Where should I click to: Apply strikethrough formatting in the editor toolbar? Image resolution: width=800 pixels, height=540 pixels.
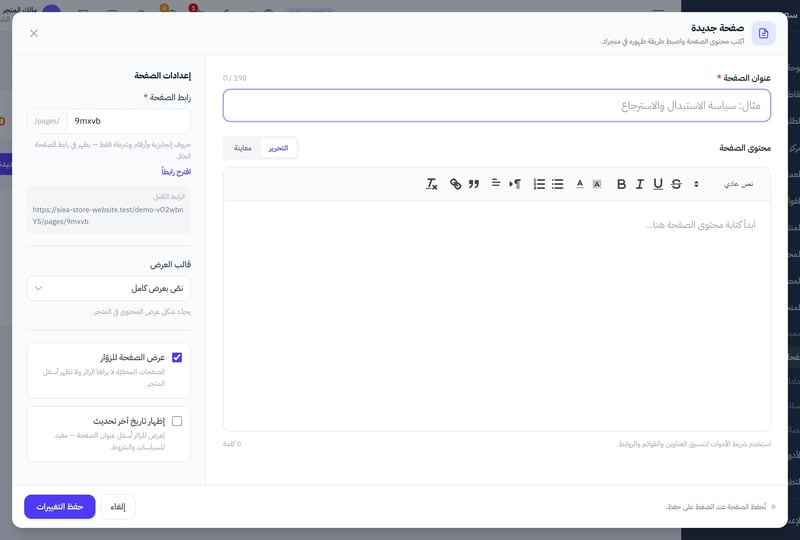(x=676, y=184)
